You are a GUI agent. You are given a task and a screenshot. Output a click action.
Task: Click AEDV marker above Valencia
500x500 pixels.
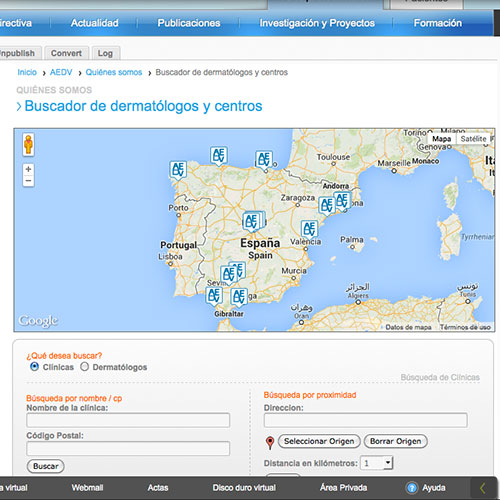point(309,229)
